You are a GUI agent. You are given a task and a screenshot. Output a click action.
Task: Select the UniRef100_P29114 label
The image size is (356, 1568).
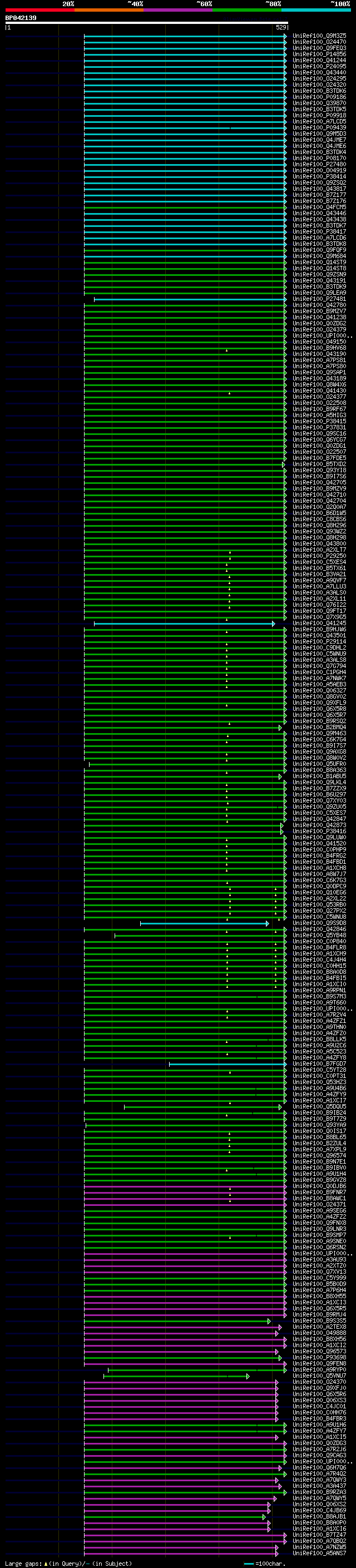pyautogui.click(x=319, y=641)
